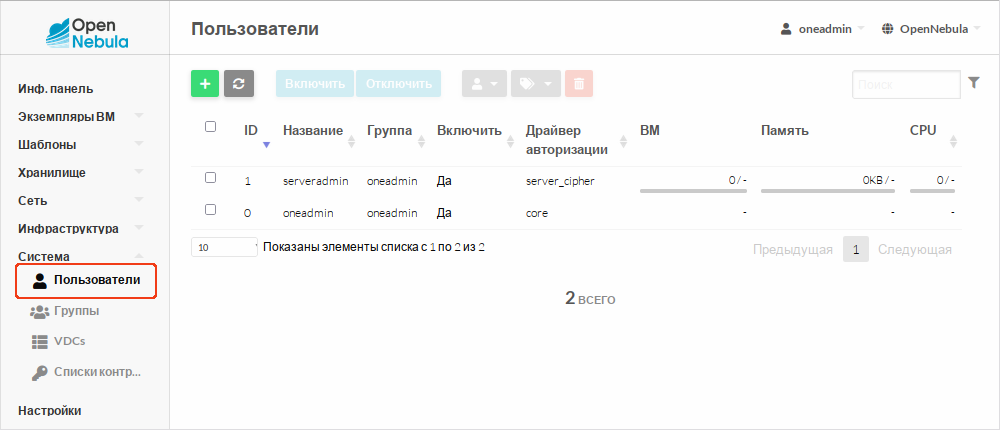Tick the select-all users checkbox

tap(210, 127)
